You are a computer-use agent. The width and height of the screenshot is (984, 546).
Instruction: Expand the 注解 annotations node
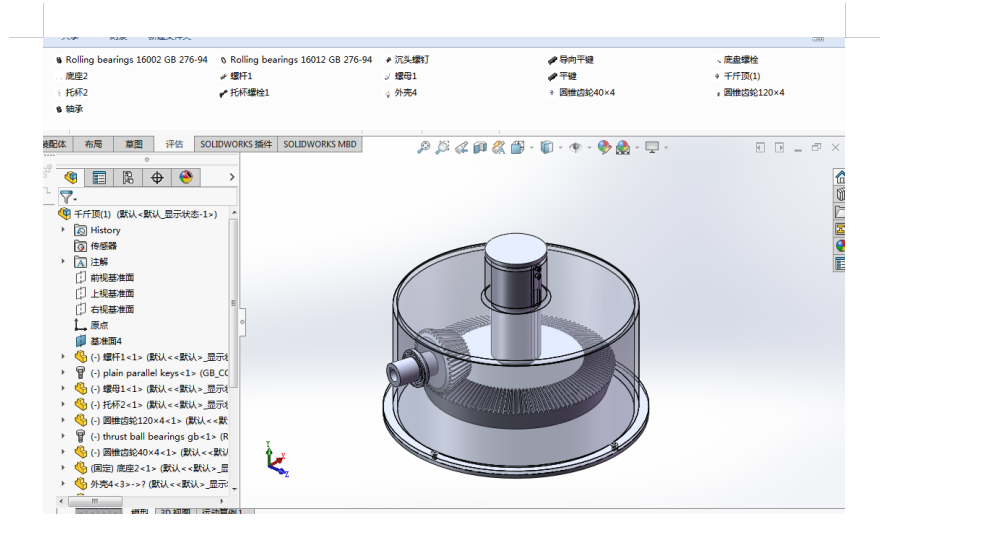[x=63, y=262]
